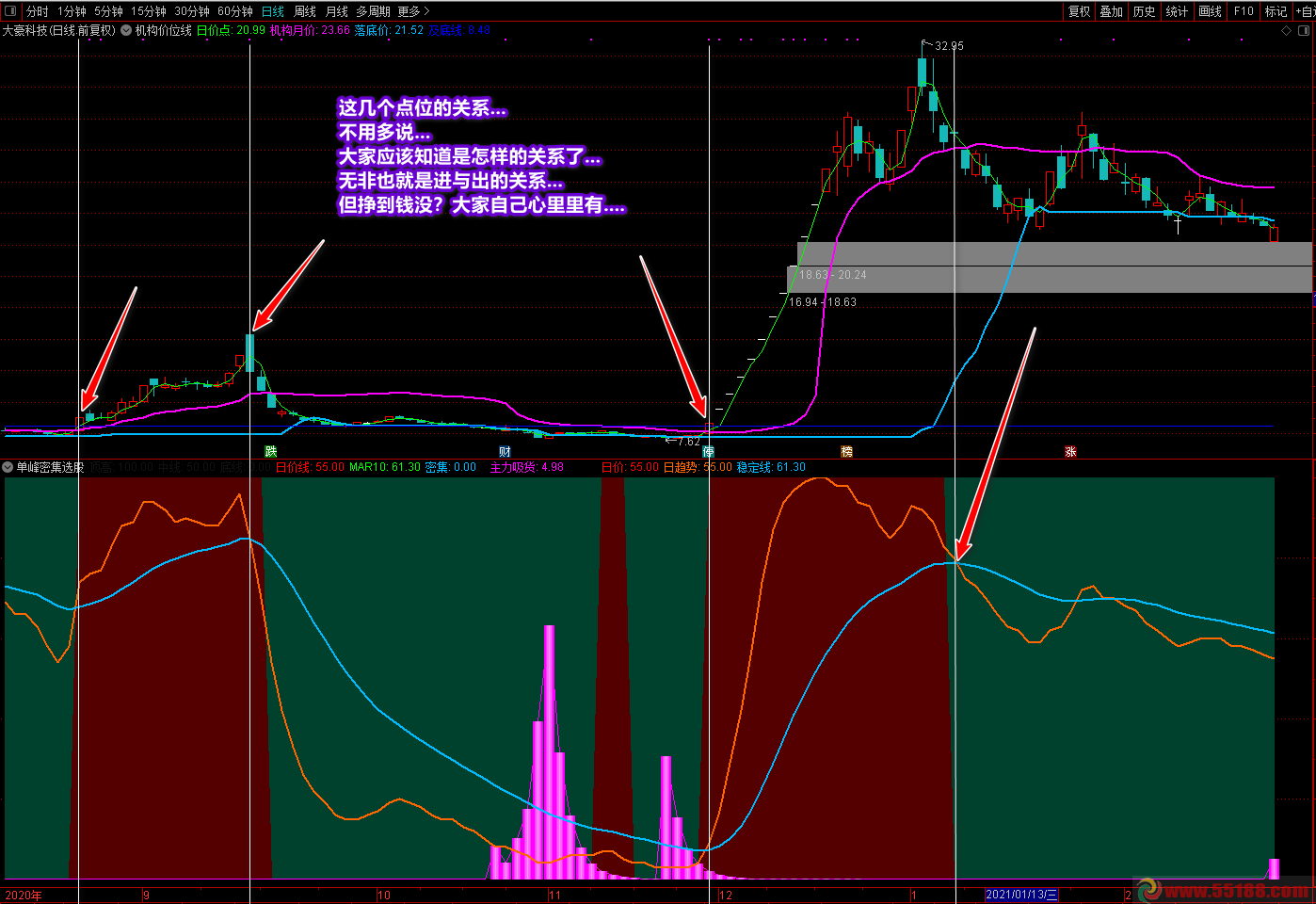Image resolution: width=1316 pixels, height=904 pixels.
Task: Open the 画线 drawing tools
Action: click(x=1211, y=11)
